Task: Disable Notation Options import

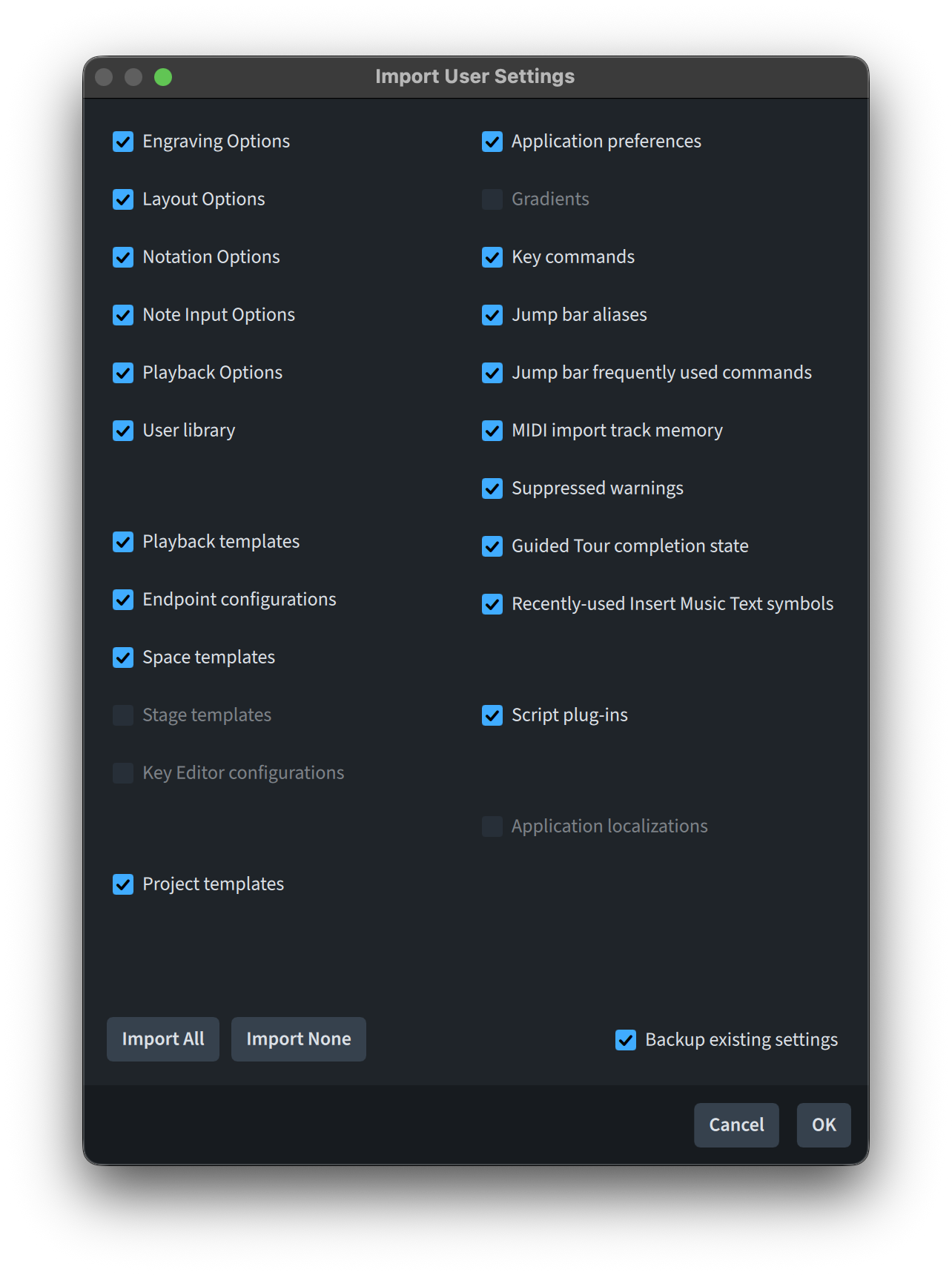Action: (123, 257)
